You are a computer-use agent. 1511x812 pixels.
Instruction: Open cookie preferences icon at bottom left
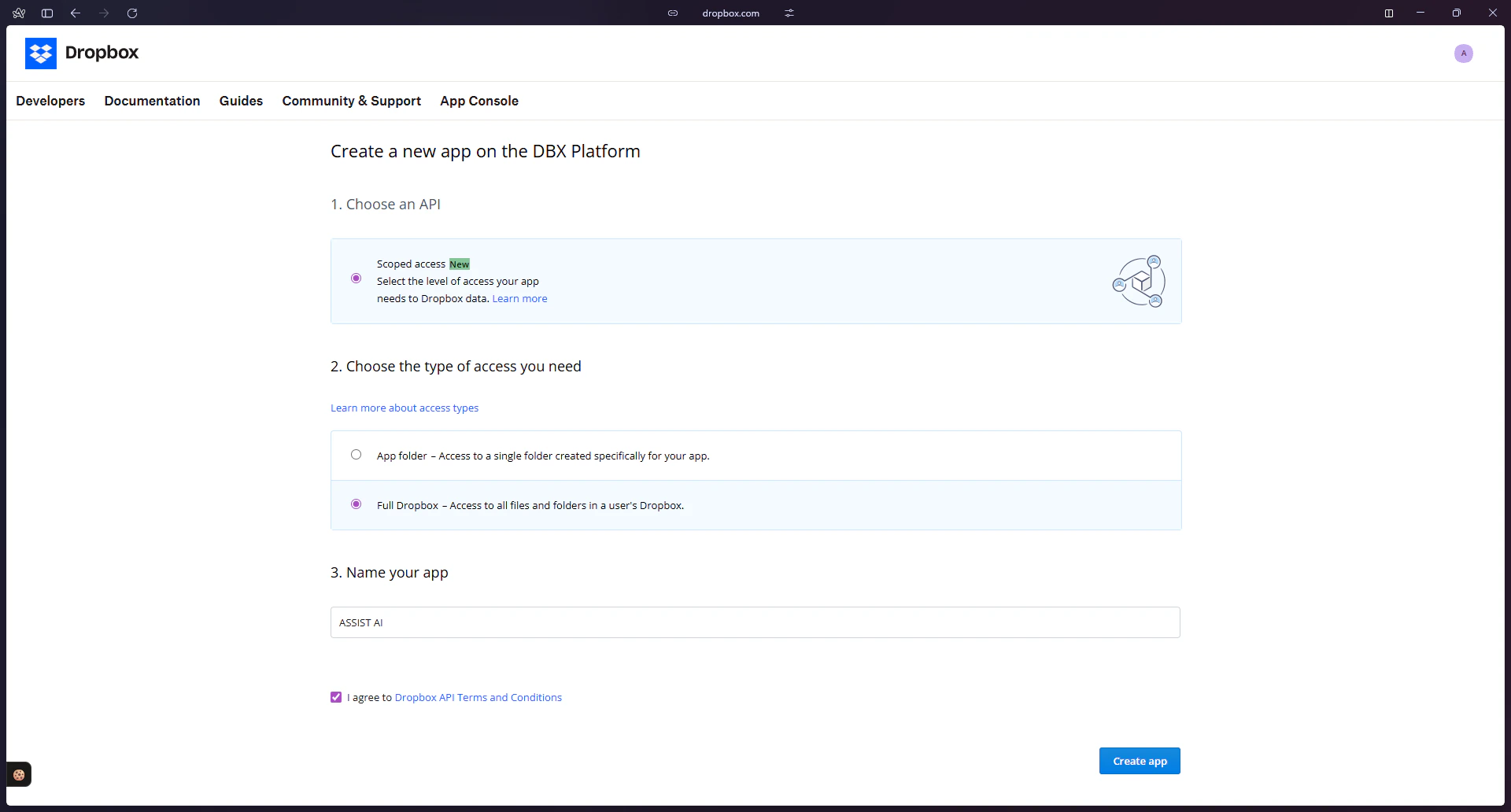point(19,775)
